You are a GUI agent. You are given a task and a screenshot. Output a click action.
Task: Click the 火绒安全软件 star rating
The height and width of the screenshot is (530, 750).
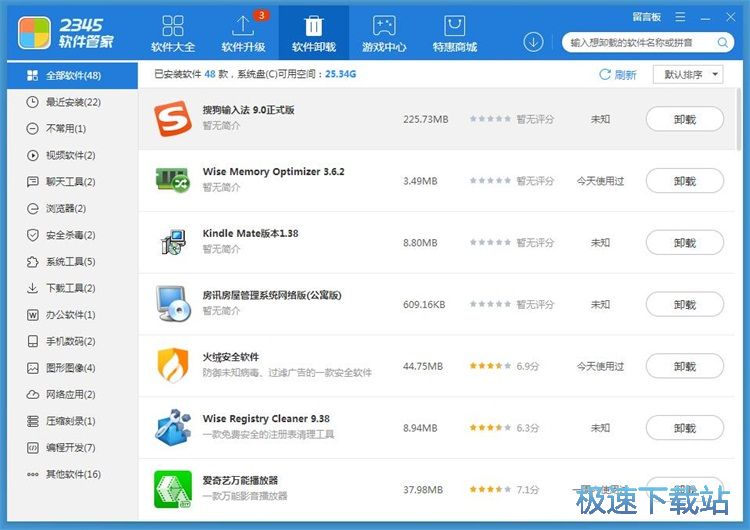[490, 366]
